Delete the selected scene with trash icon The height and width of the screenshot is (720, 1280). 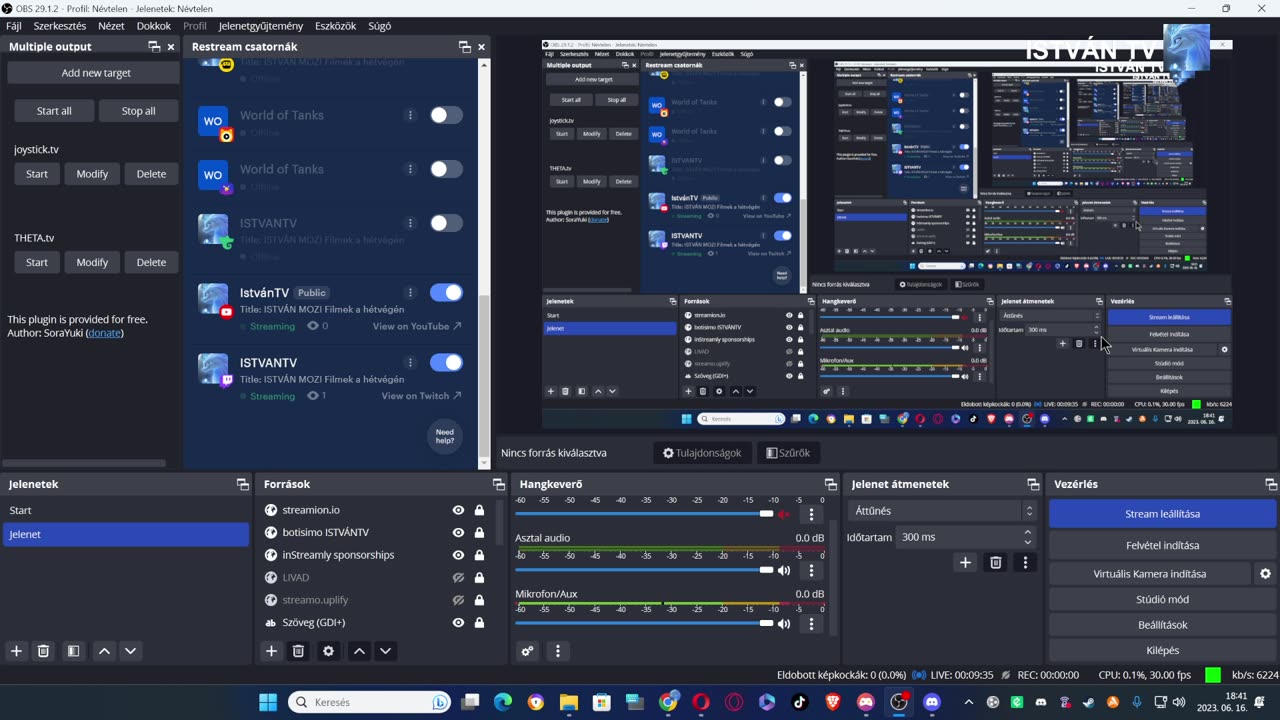(x=43, y=651)
